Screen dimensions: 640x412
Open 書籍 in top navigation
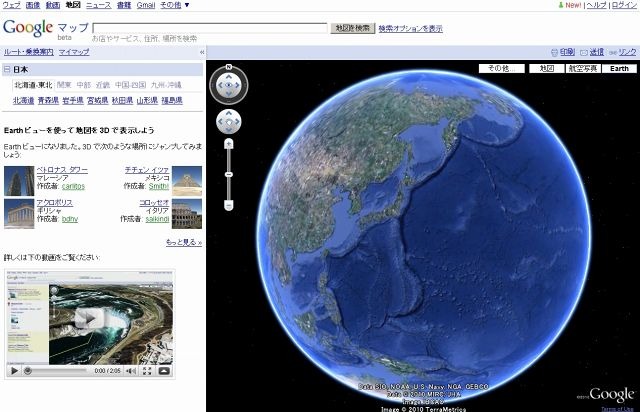(x=124, y=5)
